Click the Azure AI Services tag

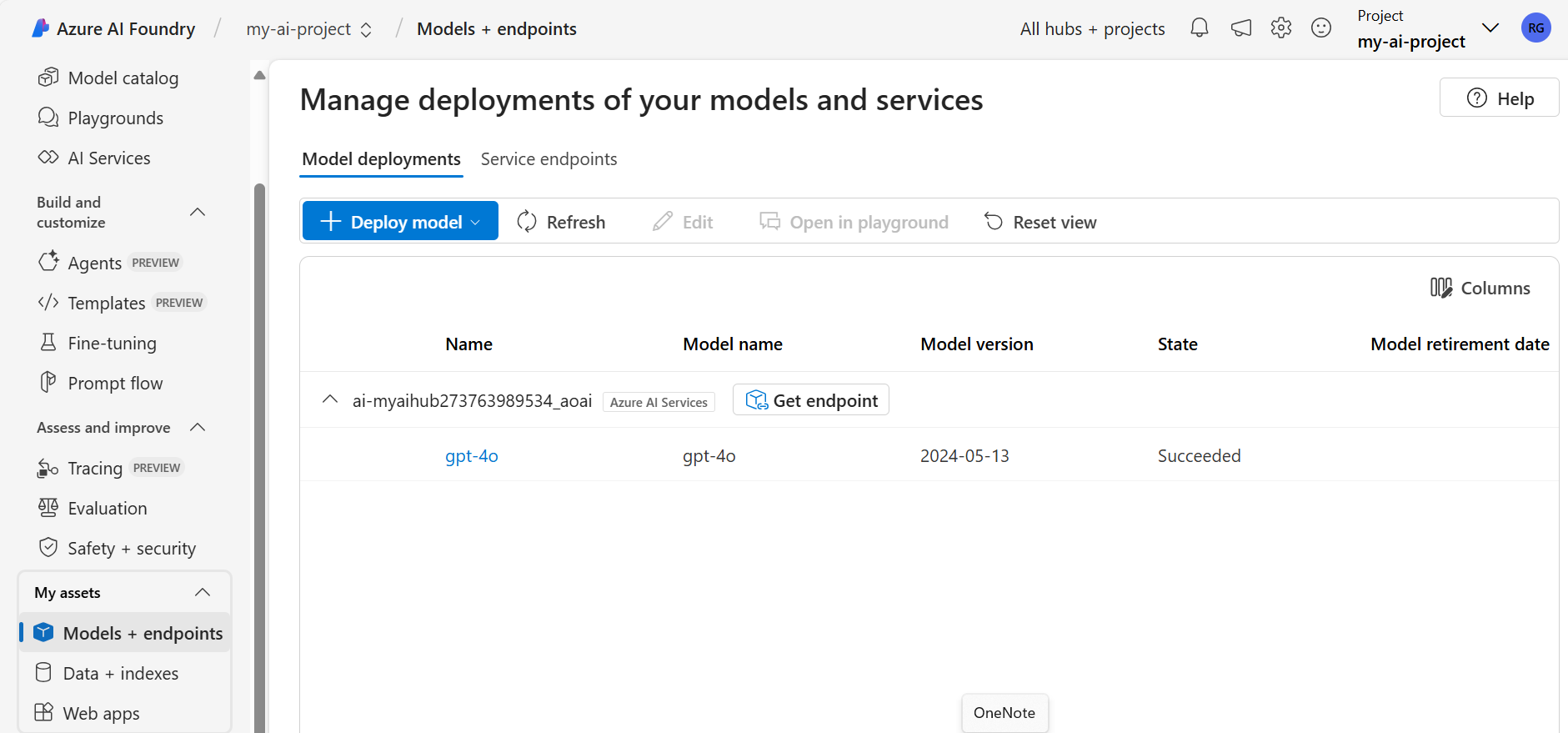[659, 402]
